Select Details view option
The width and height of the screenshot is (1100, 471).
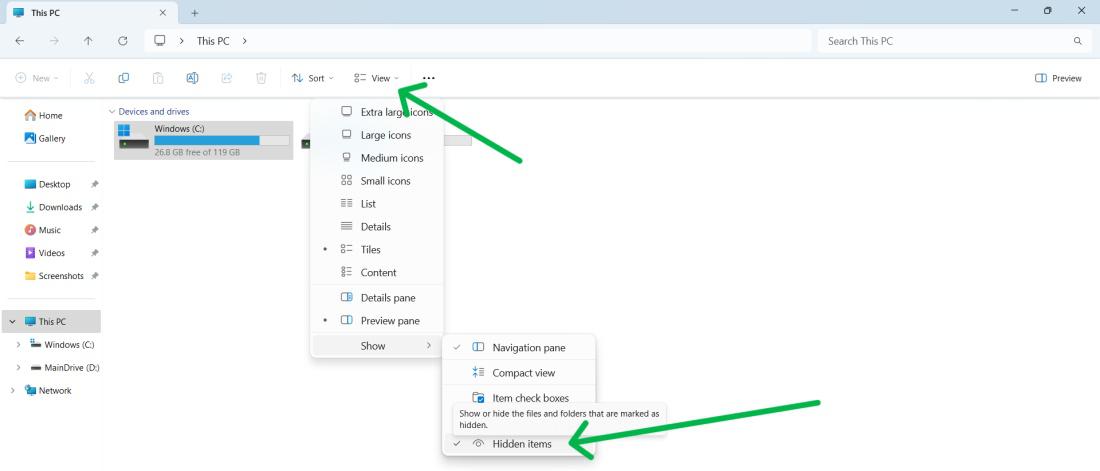pyautogui.click(x=377, y=227)
